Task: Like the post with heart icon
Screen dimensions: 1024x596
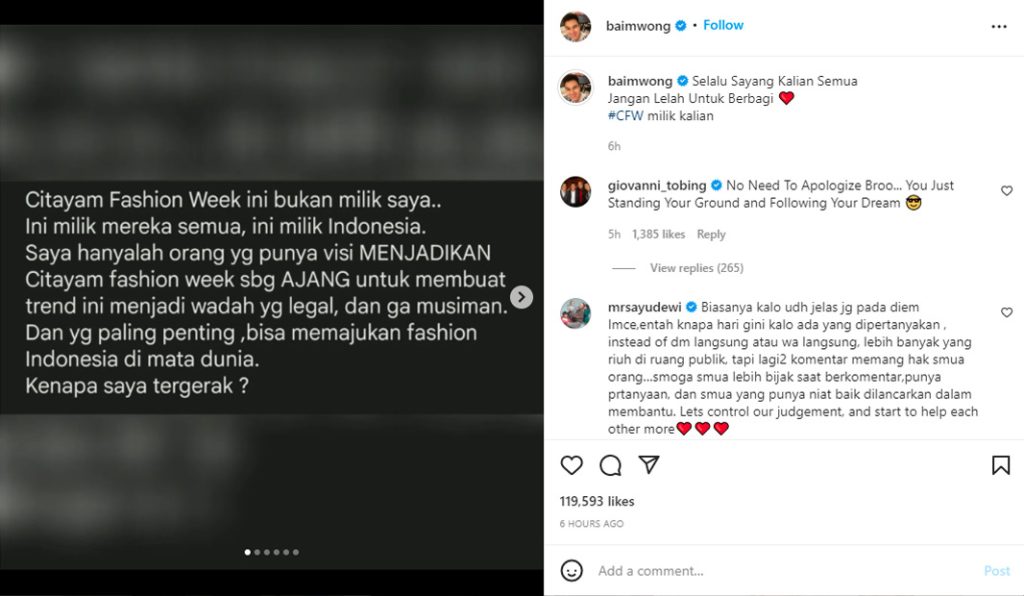Action: (x=571, y=465)
